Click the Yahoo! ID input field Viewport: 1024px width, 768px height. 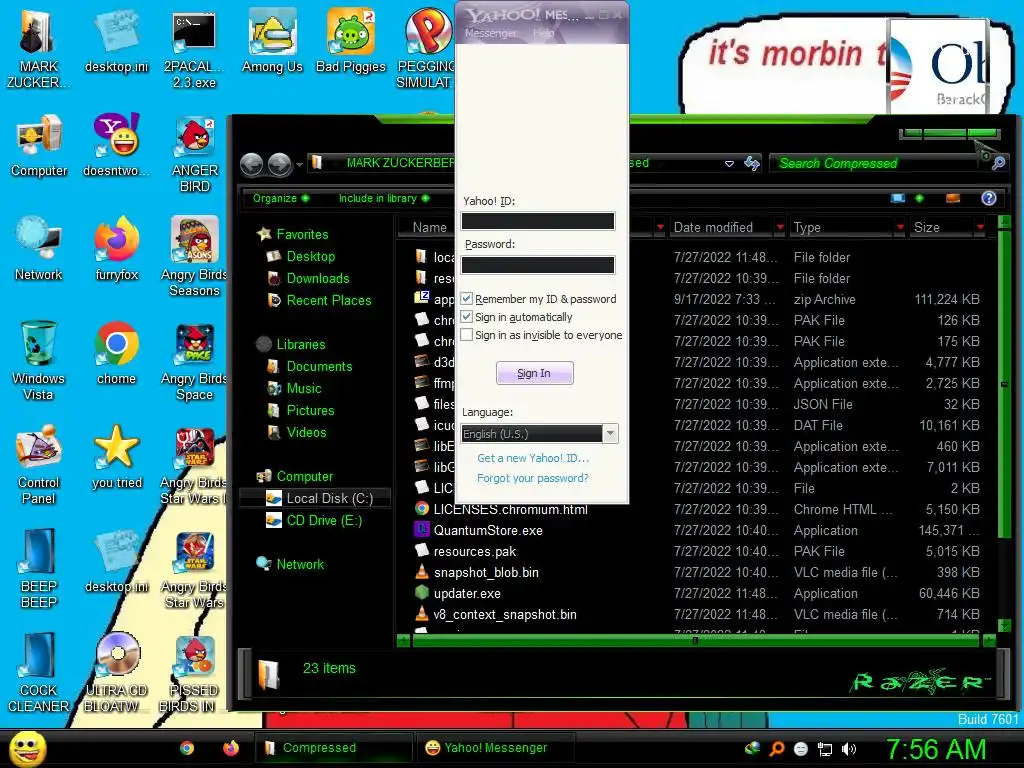point(538,221)
